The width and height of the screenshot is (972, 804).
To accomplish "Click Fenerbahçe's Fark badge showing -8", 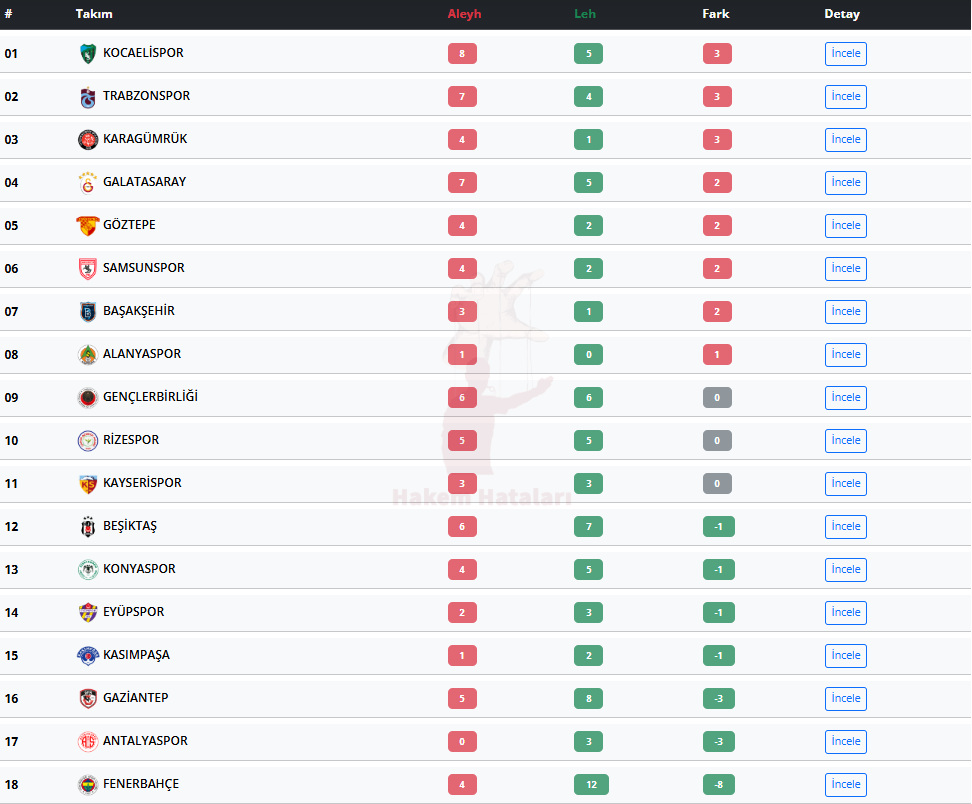I will click(718, 785).
